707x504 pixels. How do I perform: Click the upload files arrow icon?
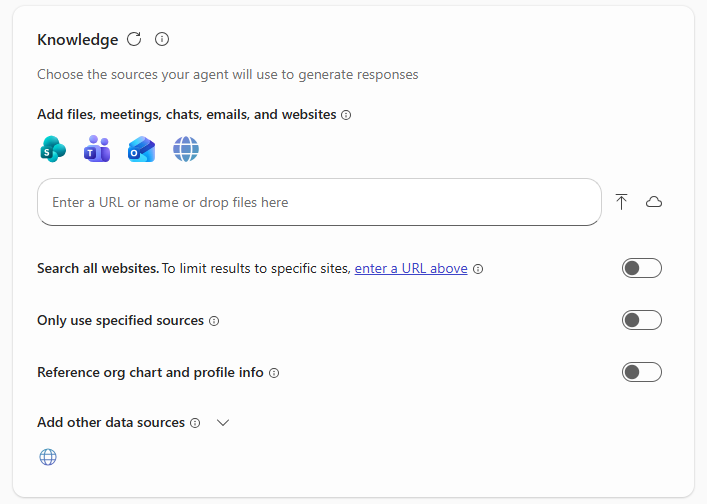(621, 202)
